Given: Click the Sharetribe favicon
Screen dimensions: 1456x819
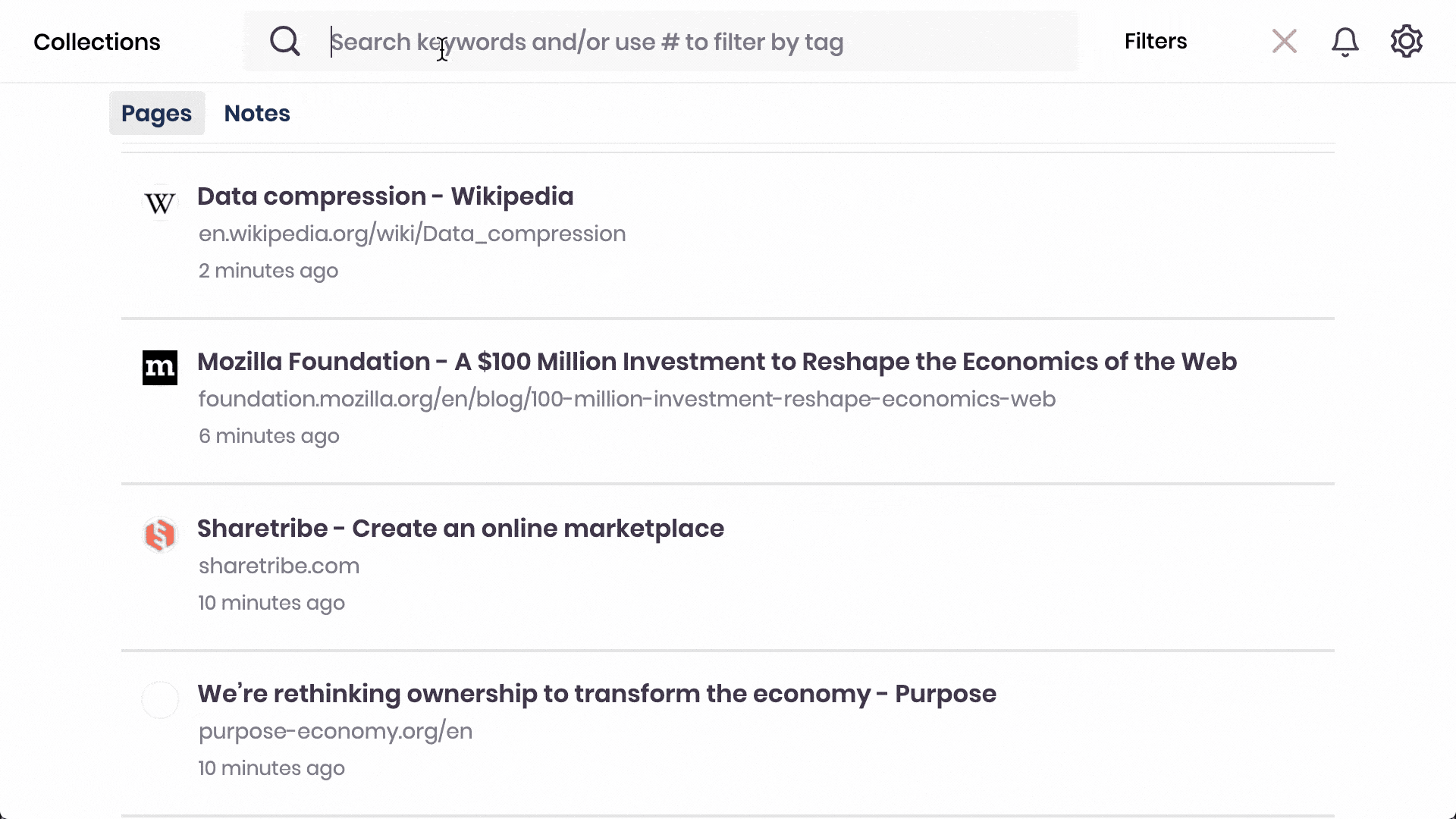Looking at the screenshot, I should 160,535.
